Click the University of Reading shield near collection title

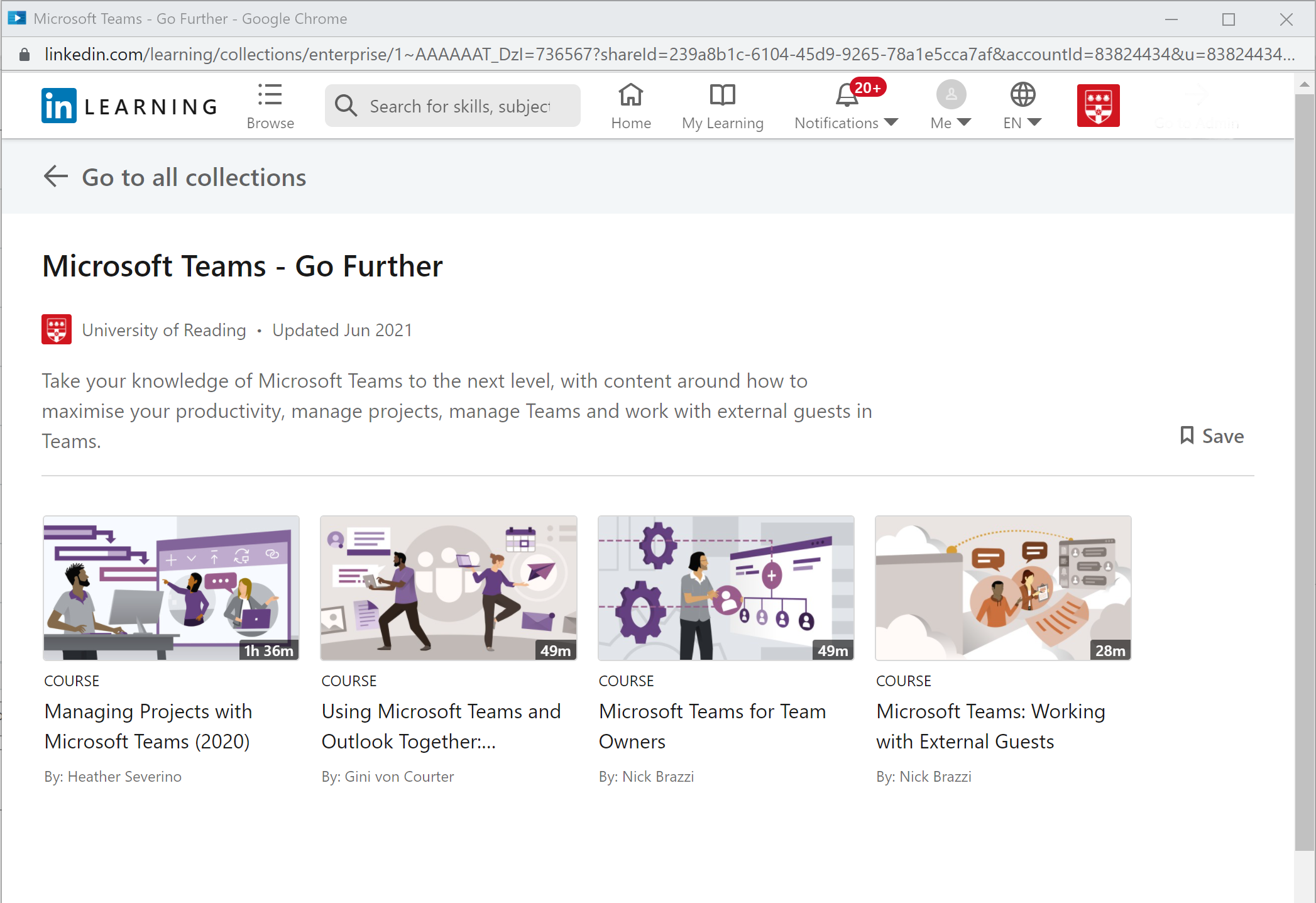[x=57, y=329]
